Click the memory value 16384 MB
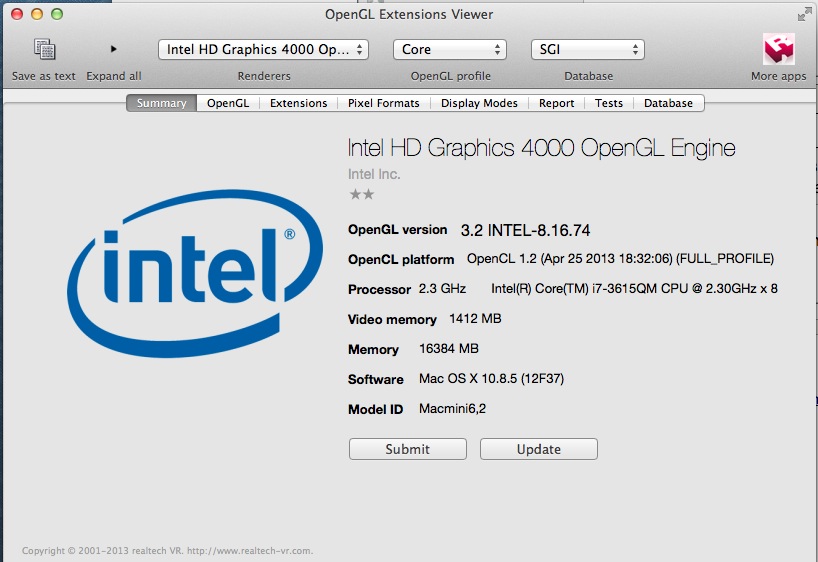Viewport: 818px width, 562px height. [449, 349]
